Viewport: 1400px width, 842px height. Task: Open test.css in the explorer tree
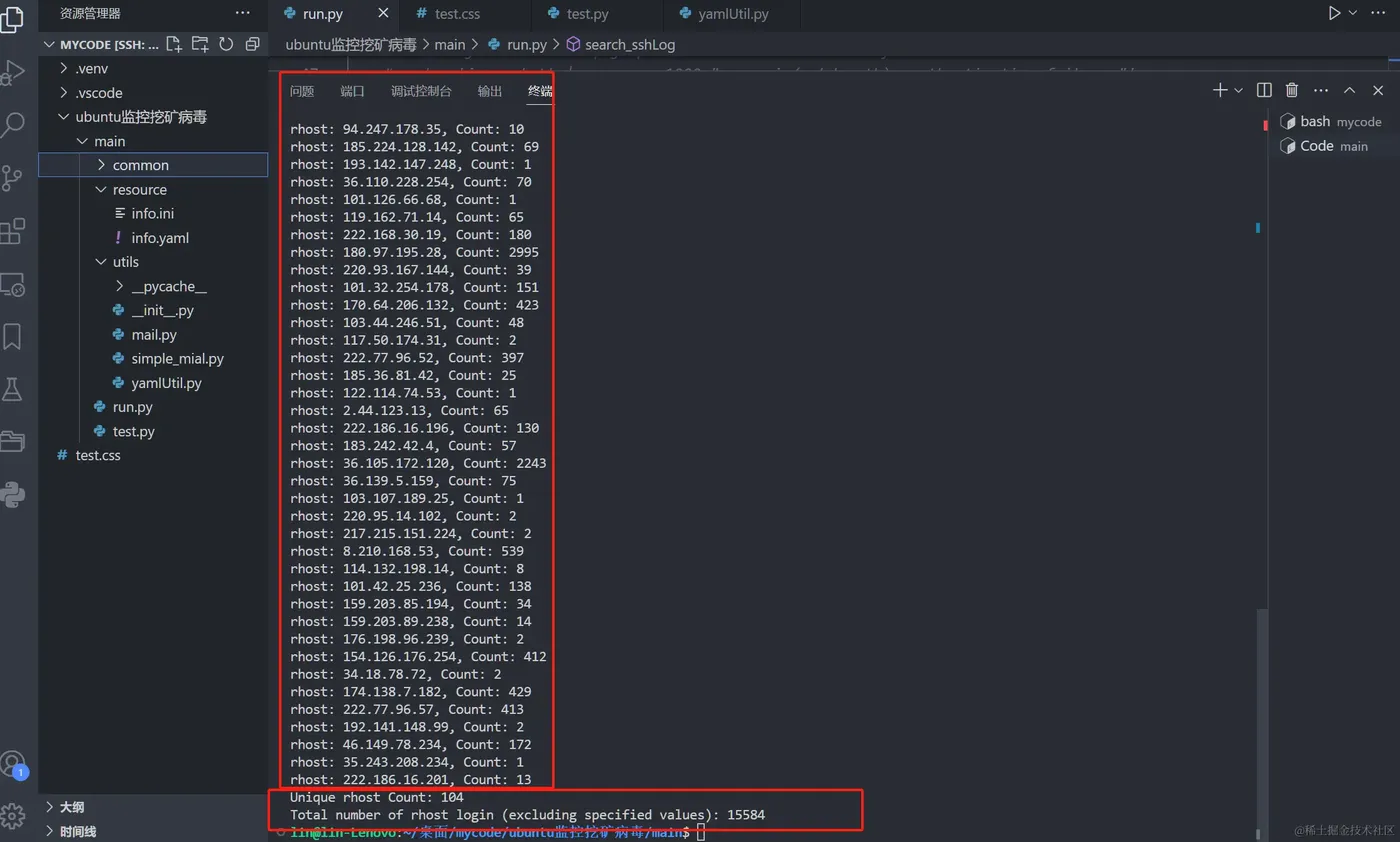(x=153, y=455)
